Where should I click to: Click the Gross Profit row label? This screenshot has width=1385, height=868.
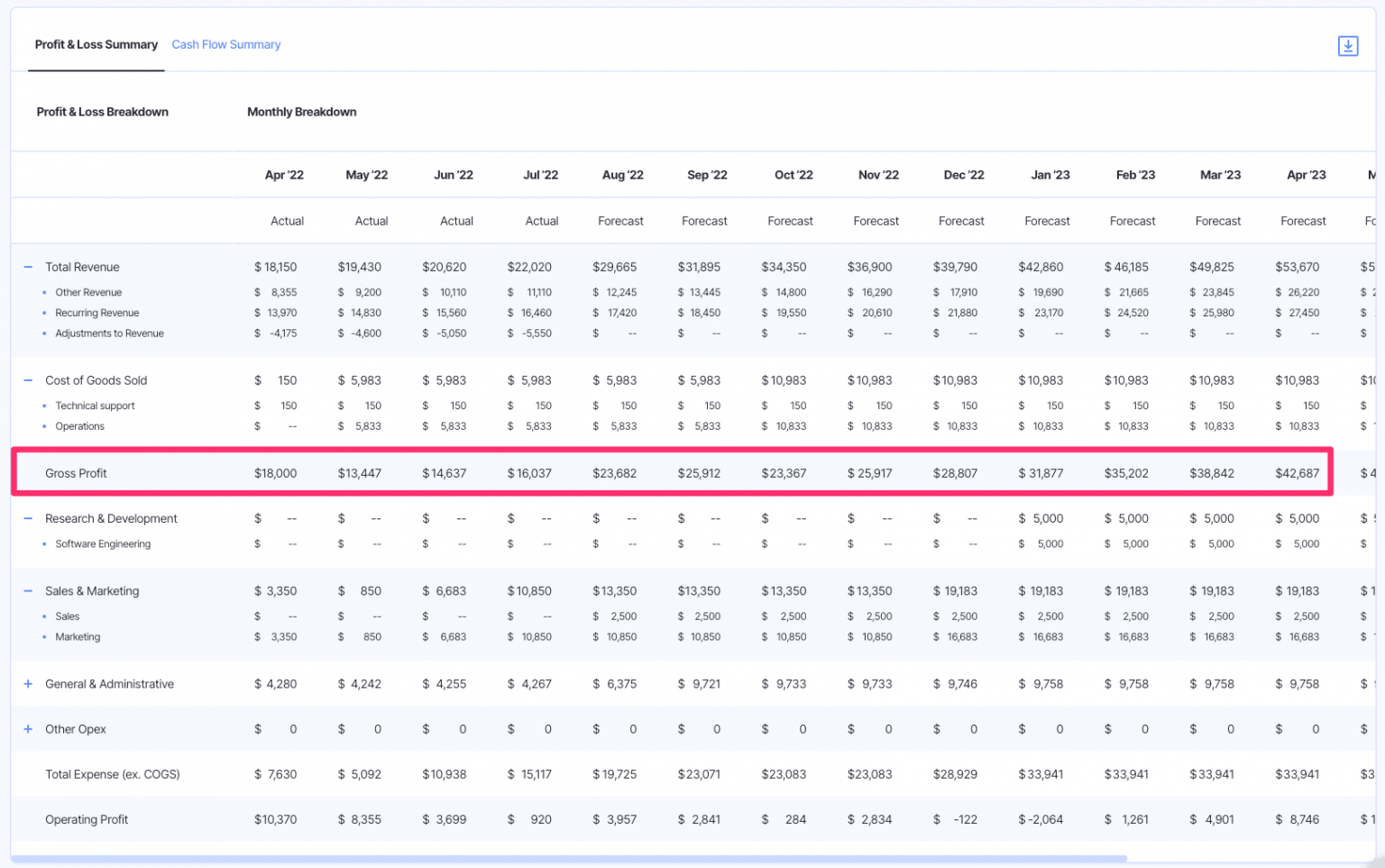(76, 472)
